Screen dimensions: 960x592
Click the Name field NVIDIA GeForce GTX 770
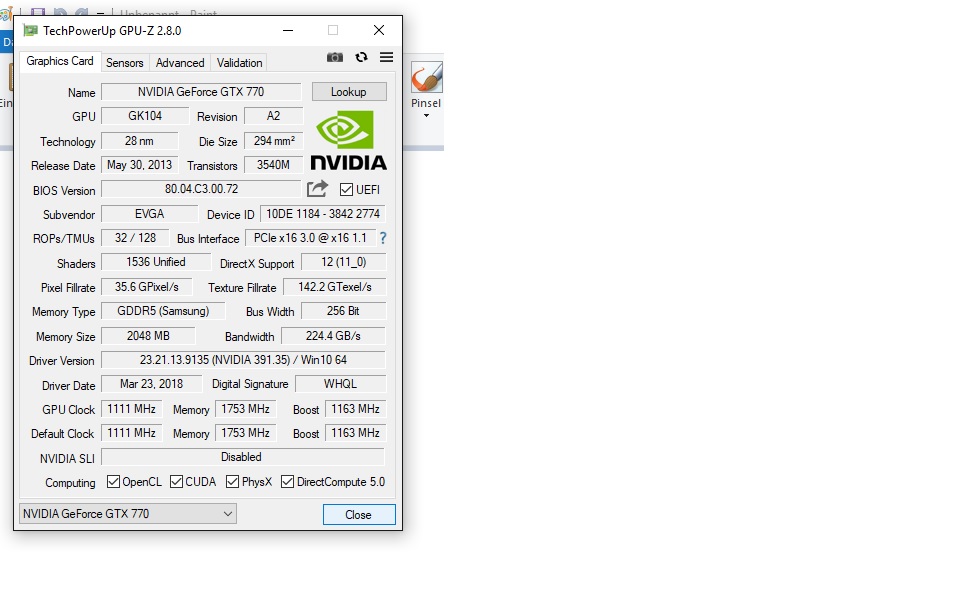[x=201, y=92]
